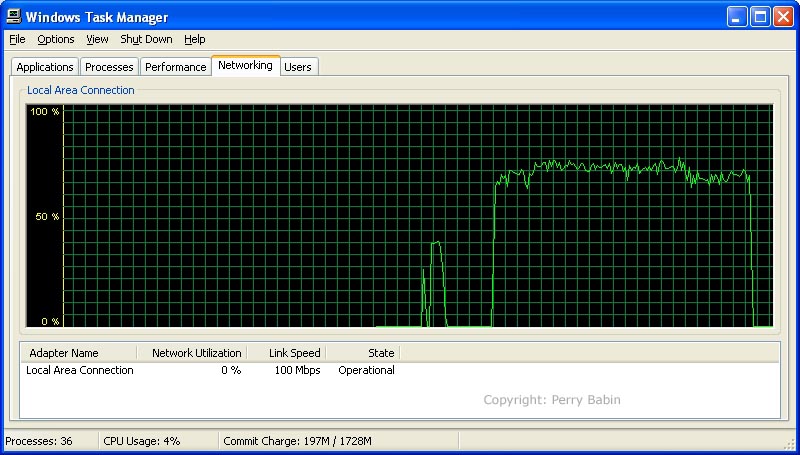Viewport: 800px width, 455px height.
Task: Select the Networking tab
Action: click(x=245, y=65)
